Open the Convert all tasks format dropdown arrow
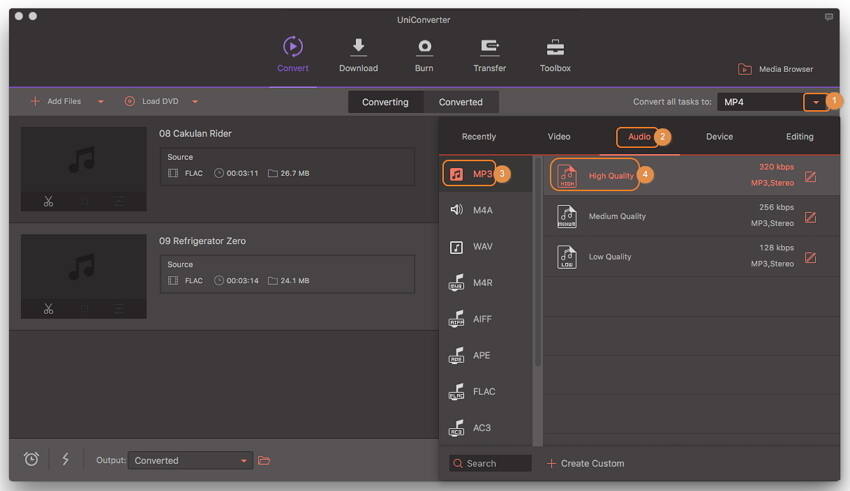 pyautogui.click(x=816, y=102)
